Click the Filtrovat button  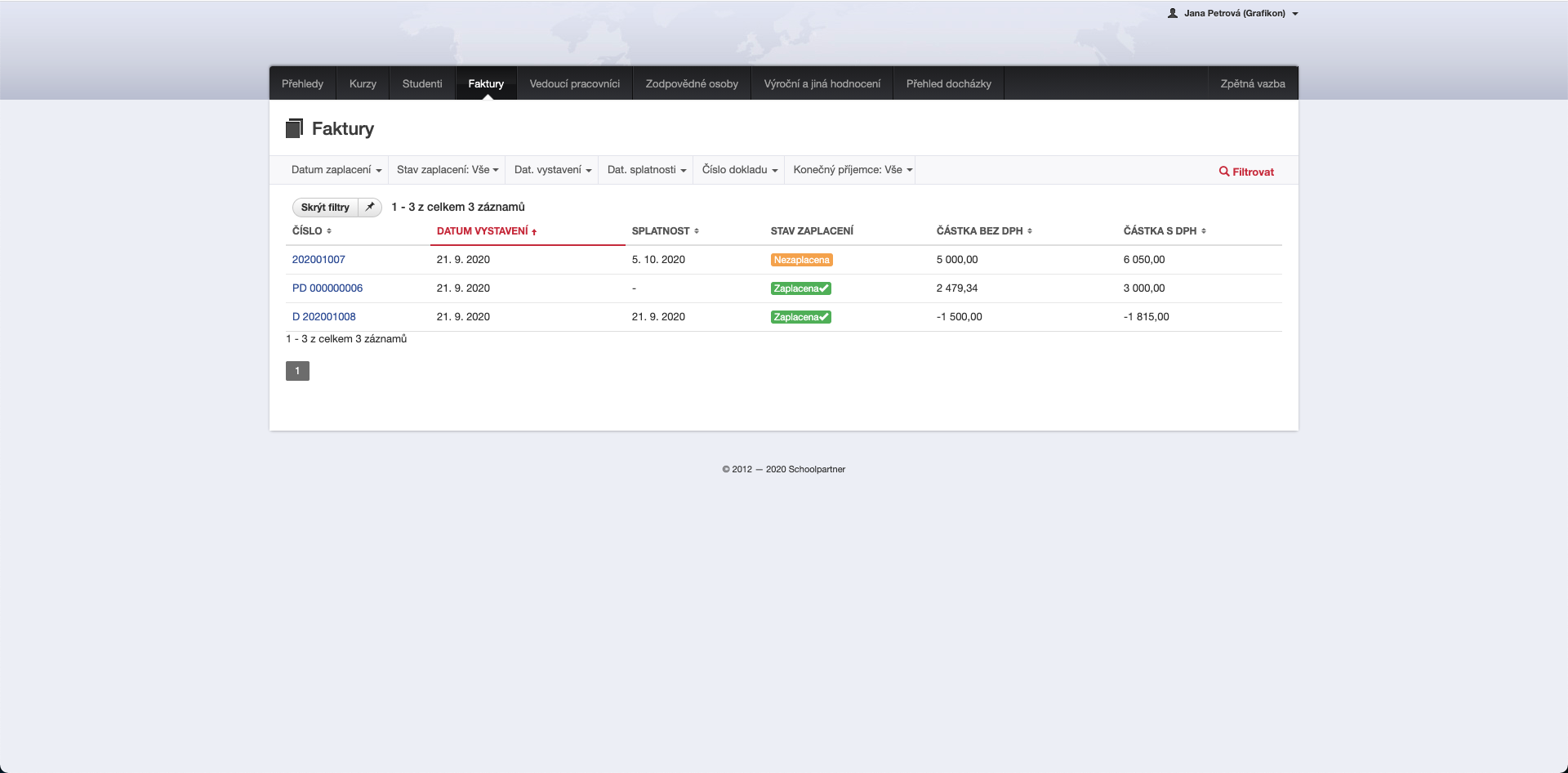[1246, 172]
